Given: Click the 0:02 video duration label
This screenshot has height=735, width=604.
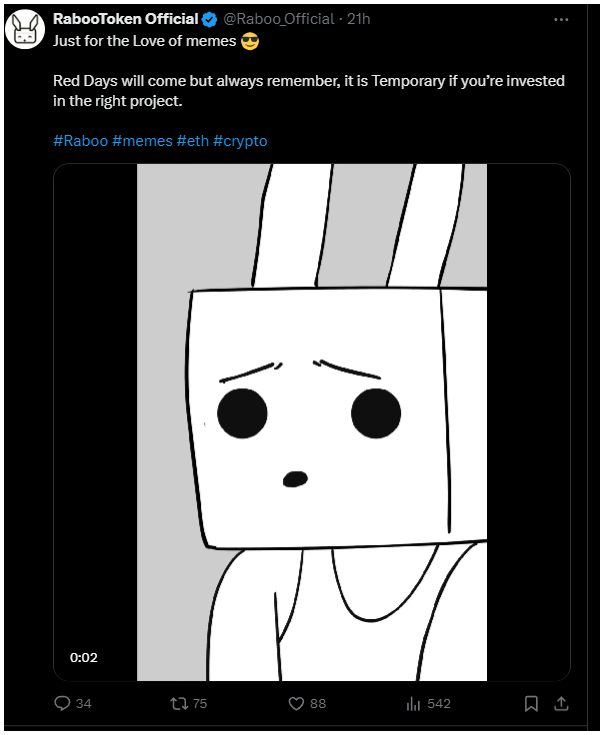Looking at the screenshot, I should (84, 658).
